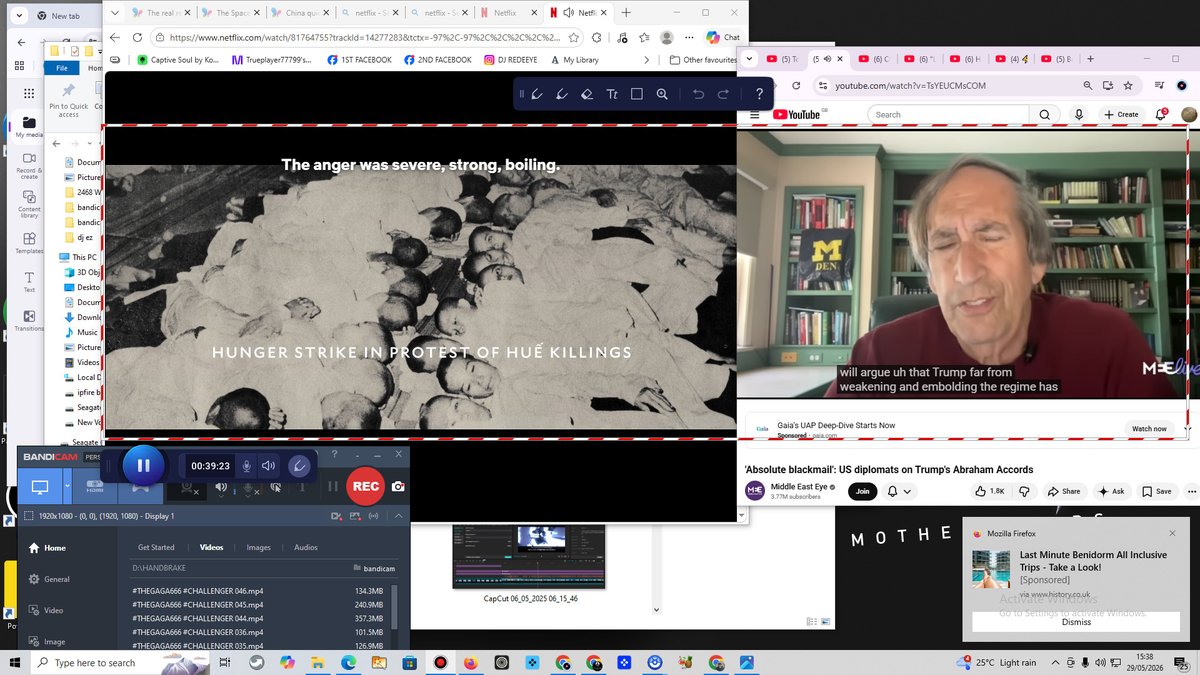Open the File tab in File Explorer
Screen dimensions: 1200x675
tap(62, 68)
